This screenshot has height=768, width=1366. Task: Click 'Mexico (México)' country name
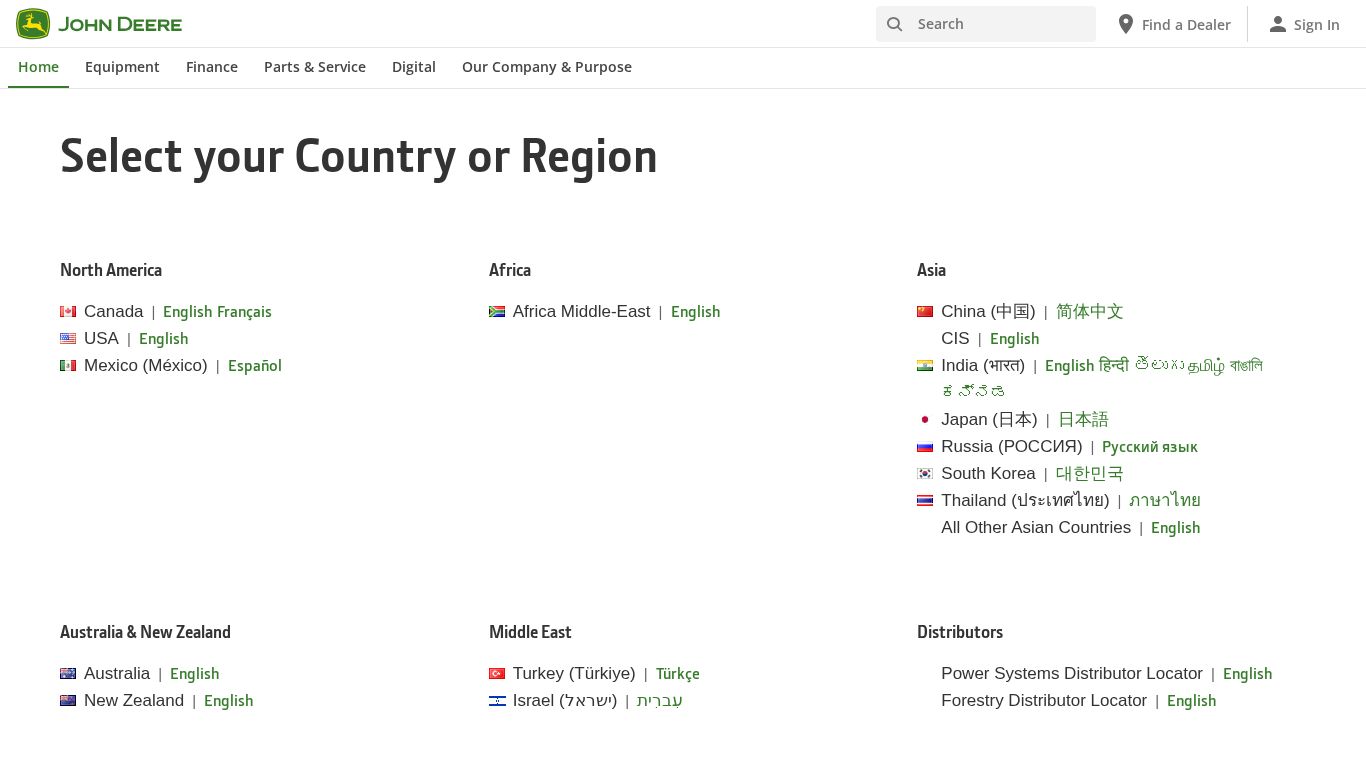tap(146, 366)
